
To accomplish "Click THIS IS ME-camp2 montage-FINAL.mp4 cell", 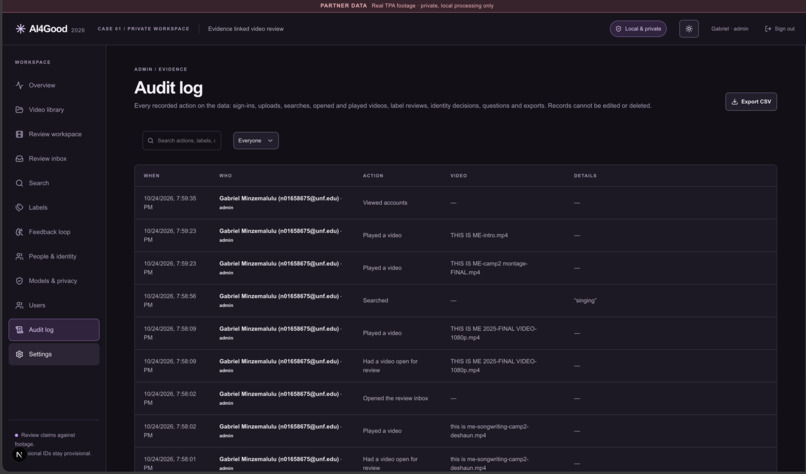I will point(489,268).
